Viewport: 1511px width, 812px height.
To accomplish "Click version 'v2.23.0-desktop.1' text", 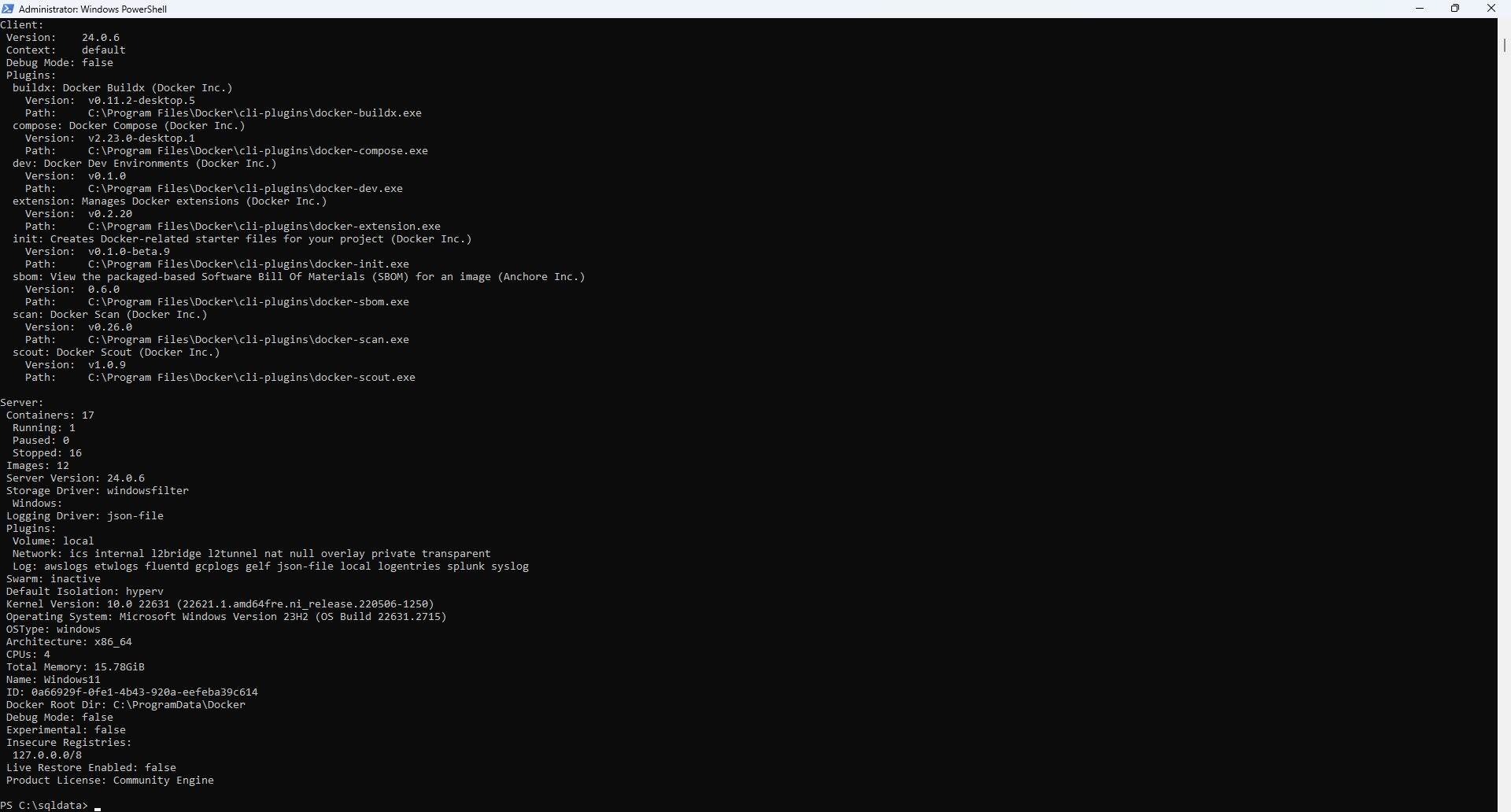I will [x=142, y=138].
